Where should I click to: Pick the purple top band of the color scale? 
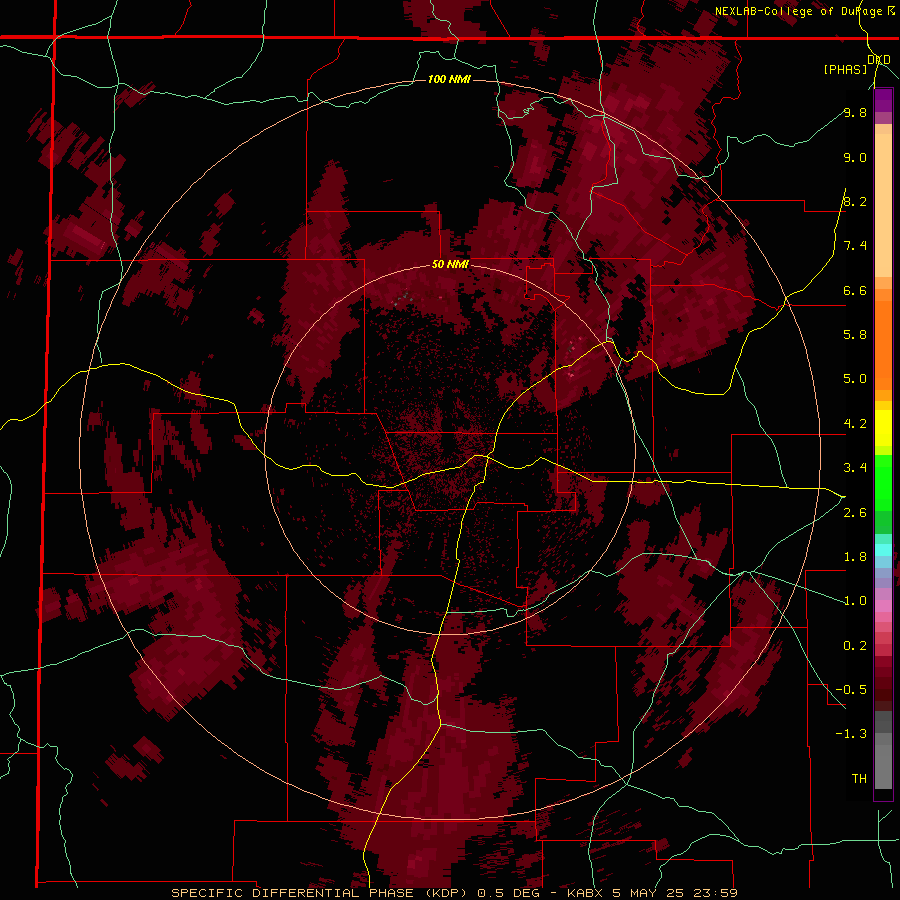point(883,100)
